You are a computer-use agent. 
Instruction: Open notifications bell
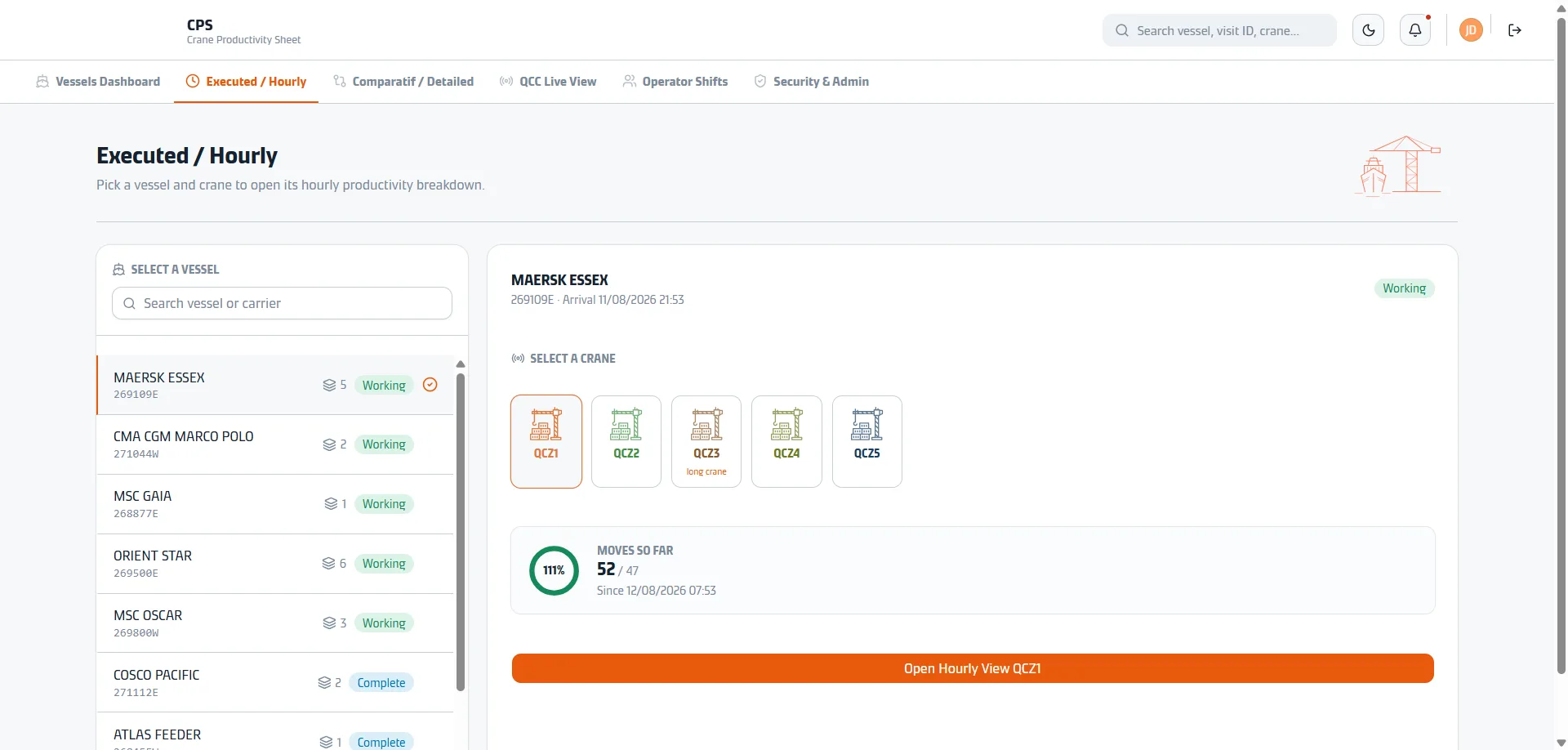click(x=1415, y=30)
